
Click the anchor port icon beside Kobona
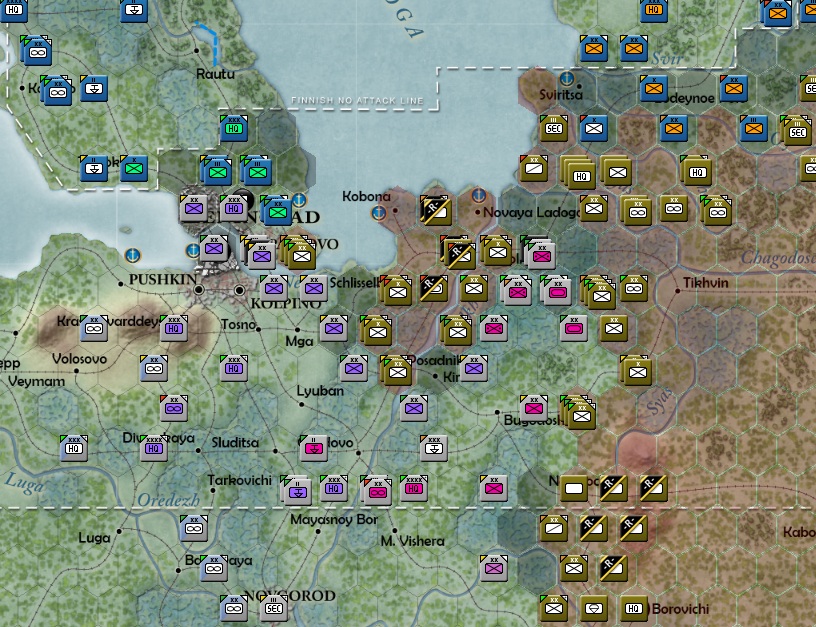pyautogui.click(x=379, y=213)
